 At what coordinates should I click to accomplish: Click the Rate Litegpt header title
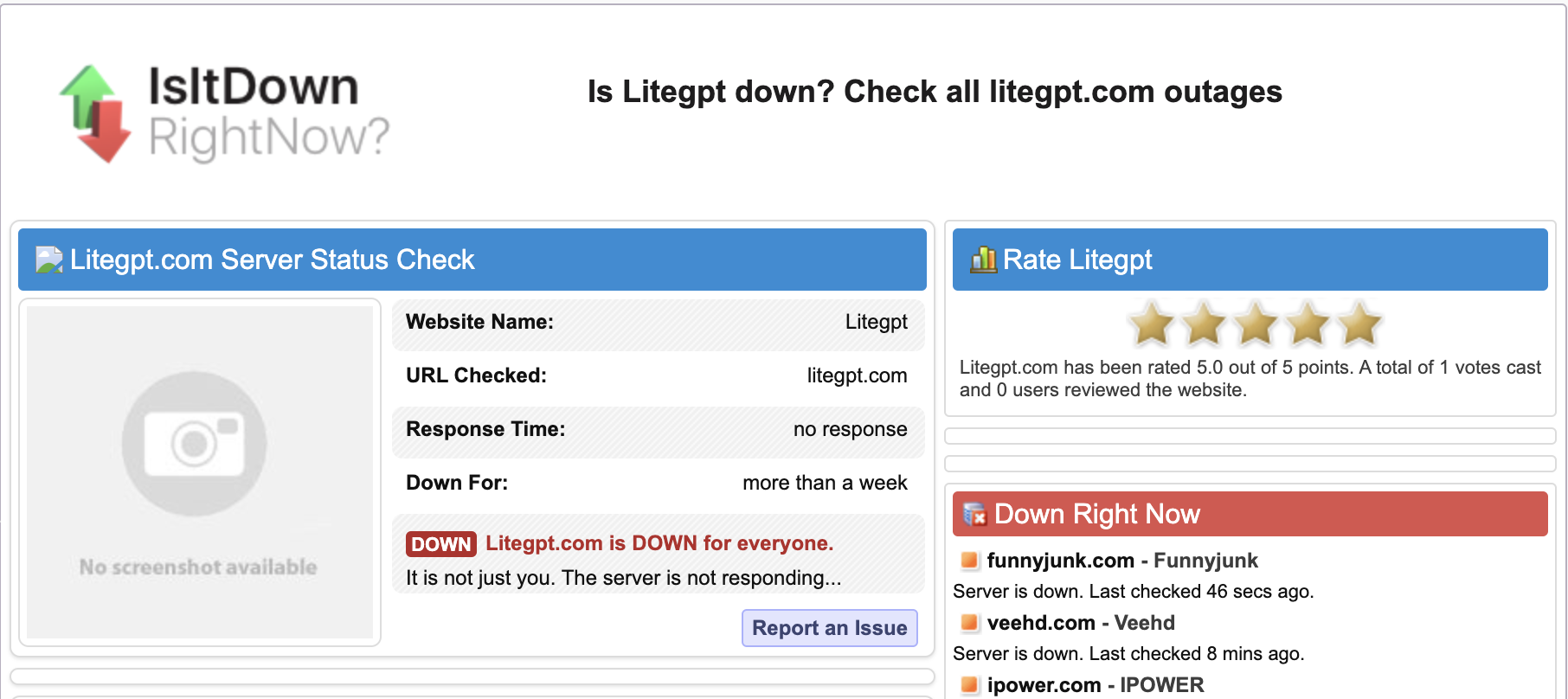[1077, 260]
